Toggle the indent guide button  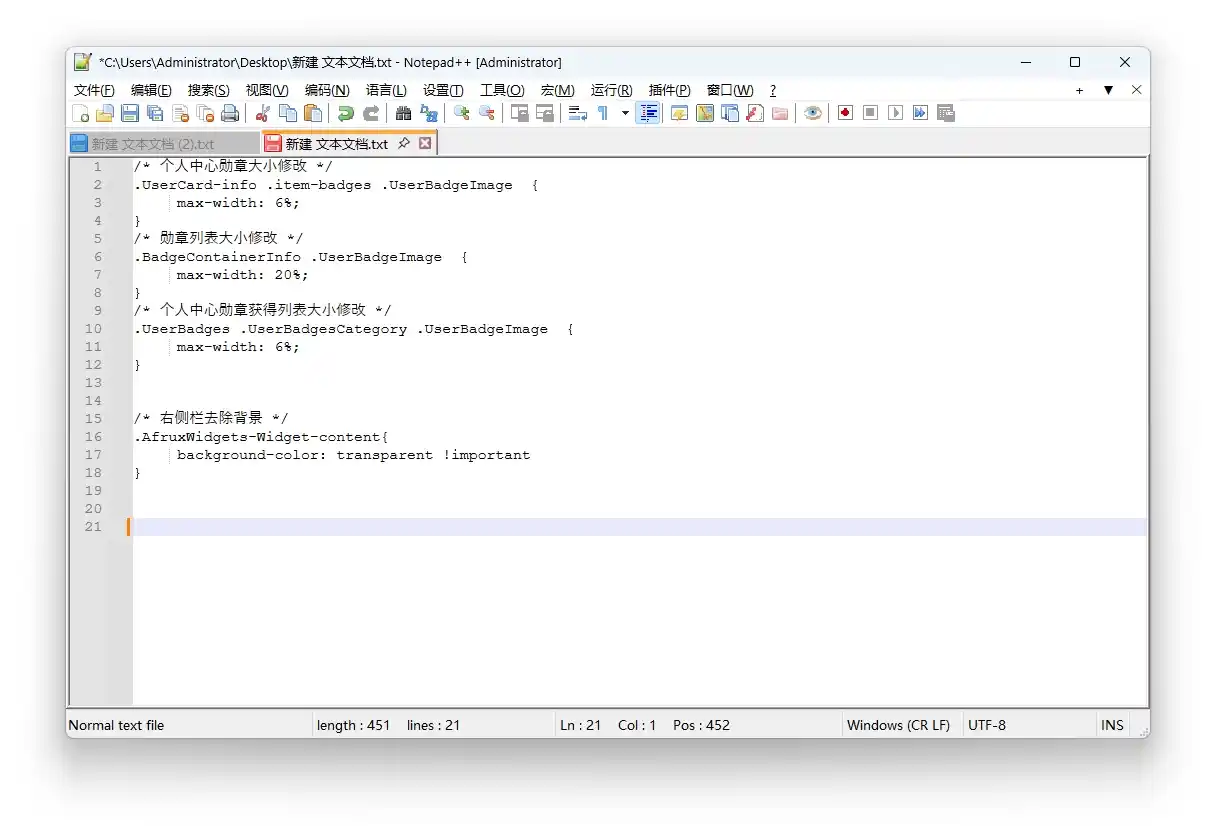pyautogui.click(x=648, y=113)
